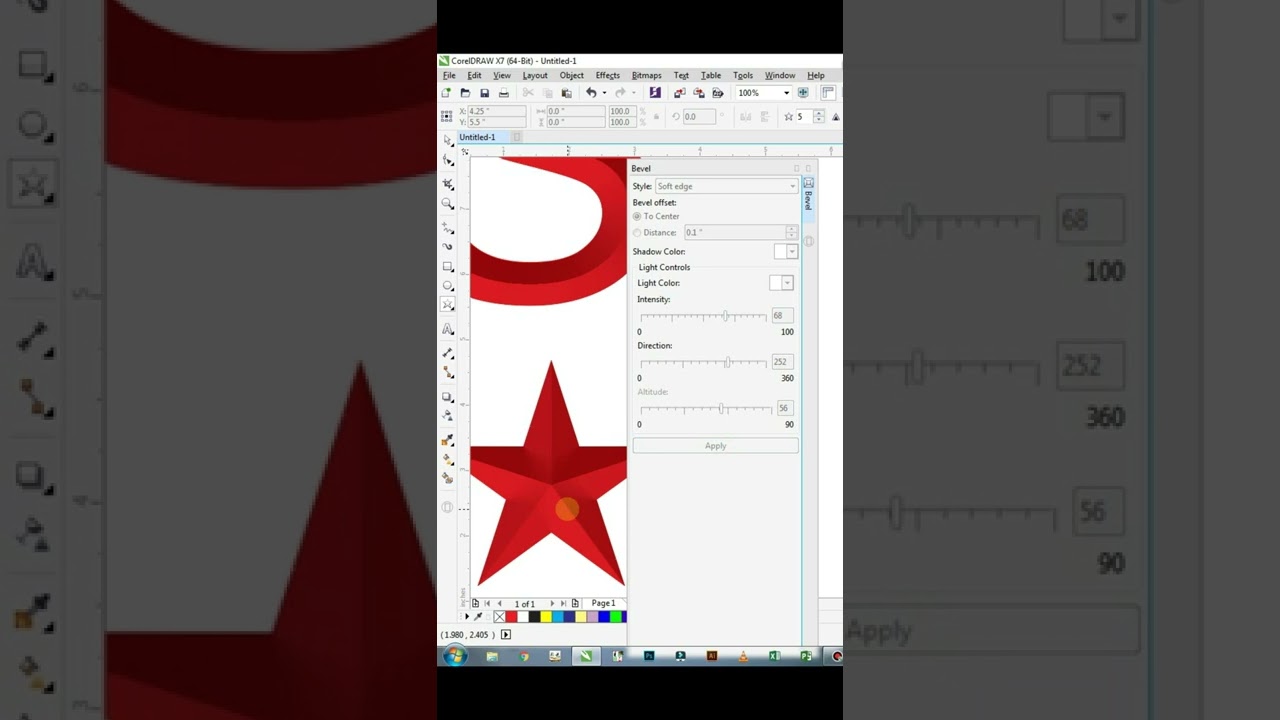The height and width of the screenshot is (720, 1280).
Task: Click the Export icon
Action: (699, 93)
